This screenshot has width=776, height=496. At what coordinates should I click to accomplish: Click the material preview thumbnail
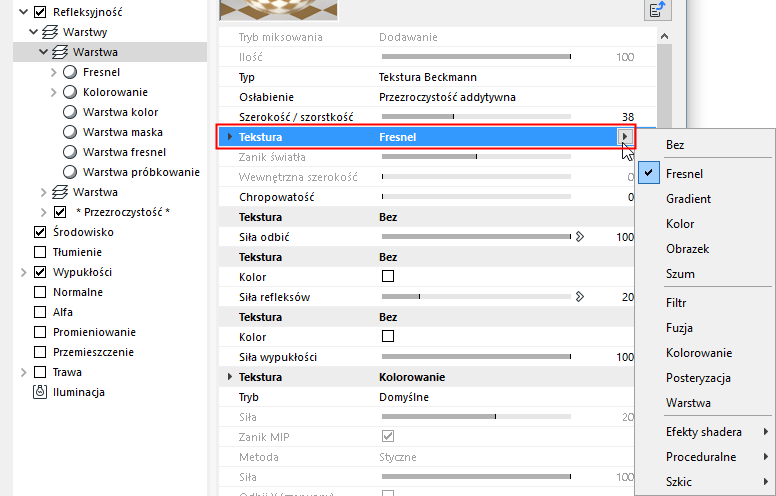pos(278,9)
